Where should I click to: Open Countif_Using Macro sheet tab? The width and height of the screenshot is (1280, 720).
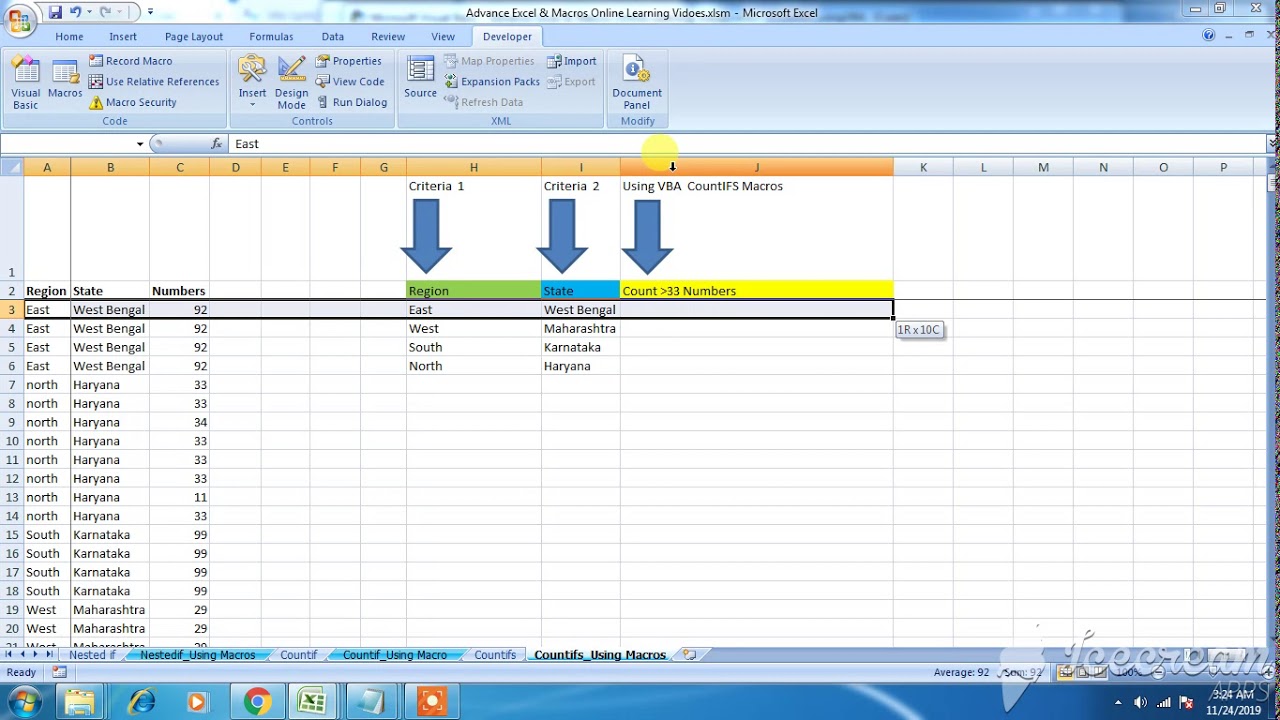(394, 655)
